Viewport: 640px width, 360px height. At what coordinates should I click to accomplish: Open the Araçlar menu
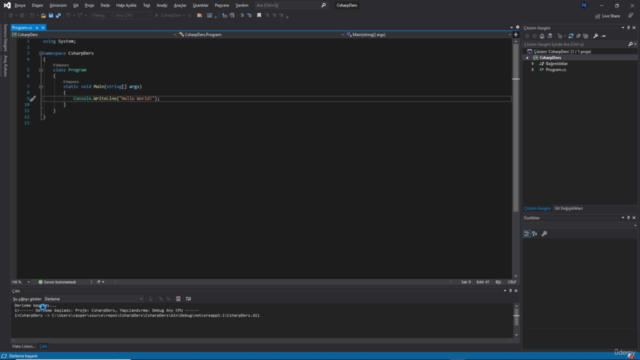[x=180, y=5]
